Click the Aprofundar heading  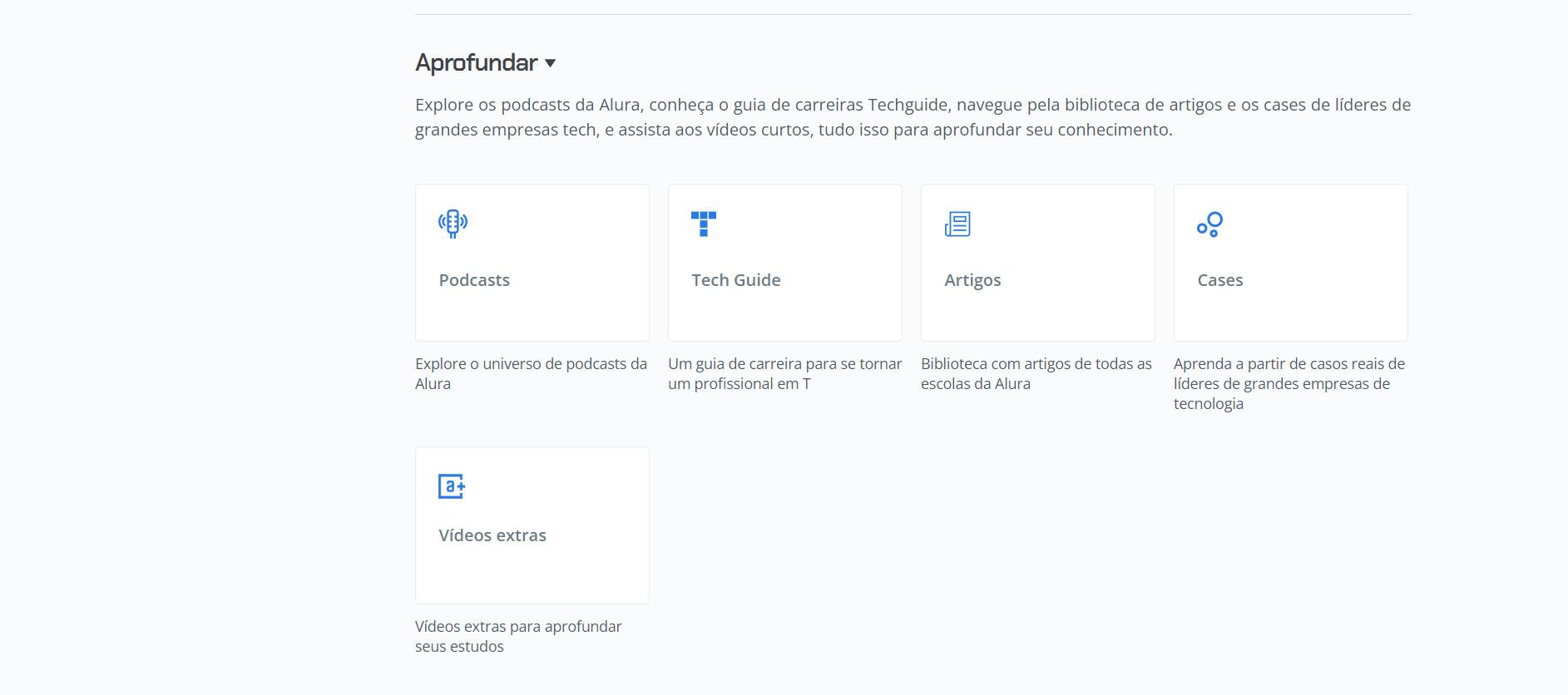pyautogui.click(x=477, y=63)
